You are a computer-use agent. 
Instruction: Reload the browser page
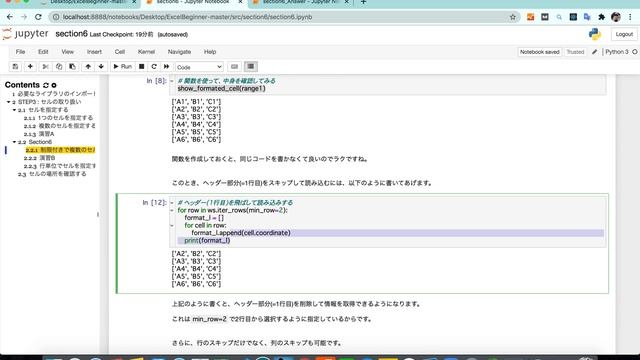(x=38, y=17)
